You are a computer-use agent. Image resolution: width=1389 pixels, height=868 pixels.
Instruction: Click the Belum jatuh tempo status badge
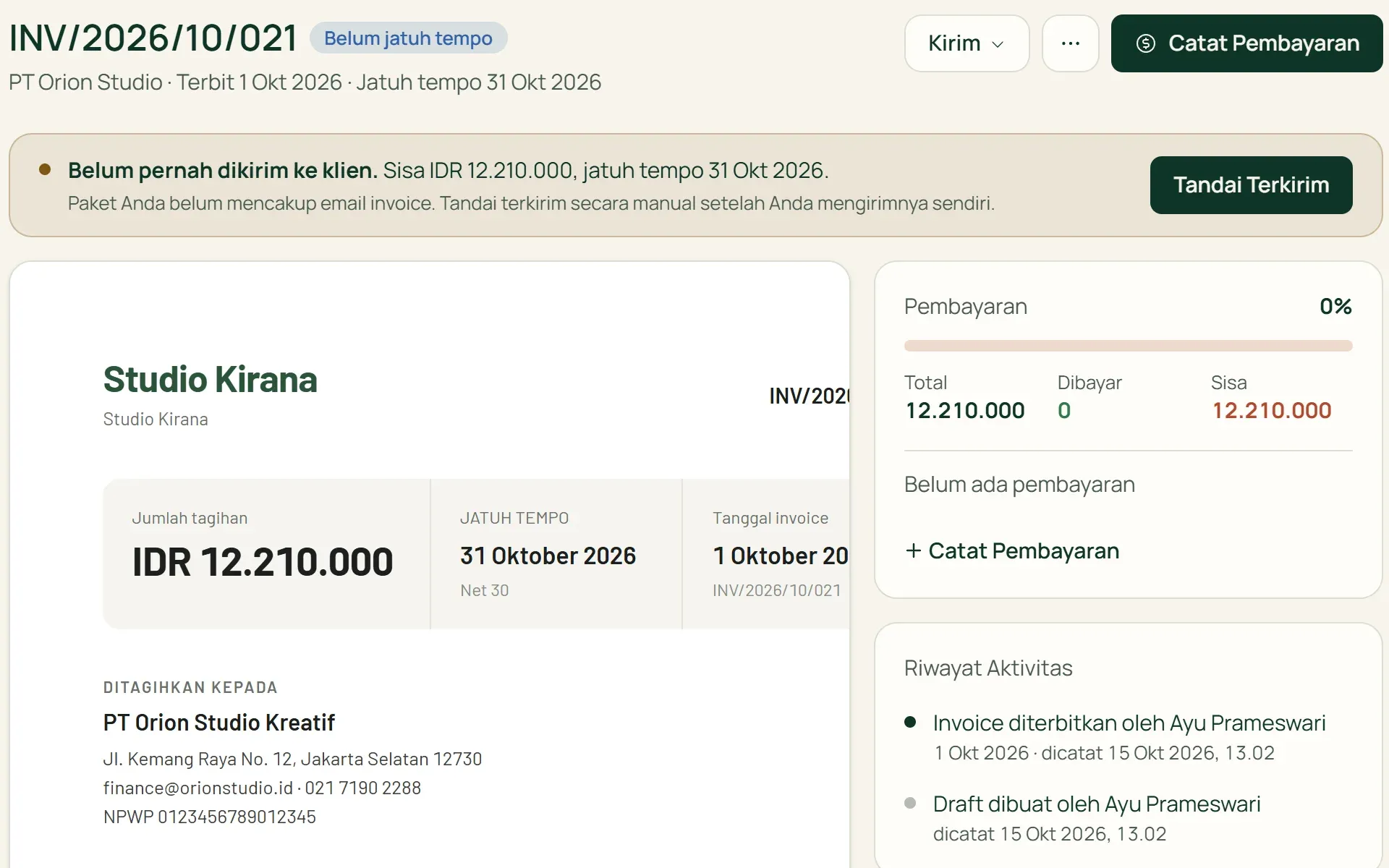[x=408, y=38]
